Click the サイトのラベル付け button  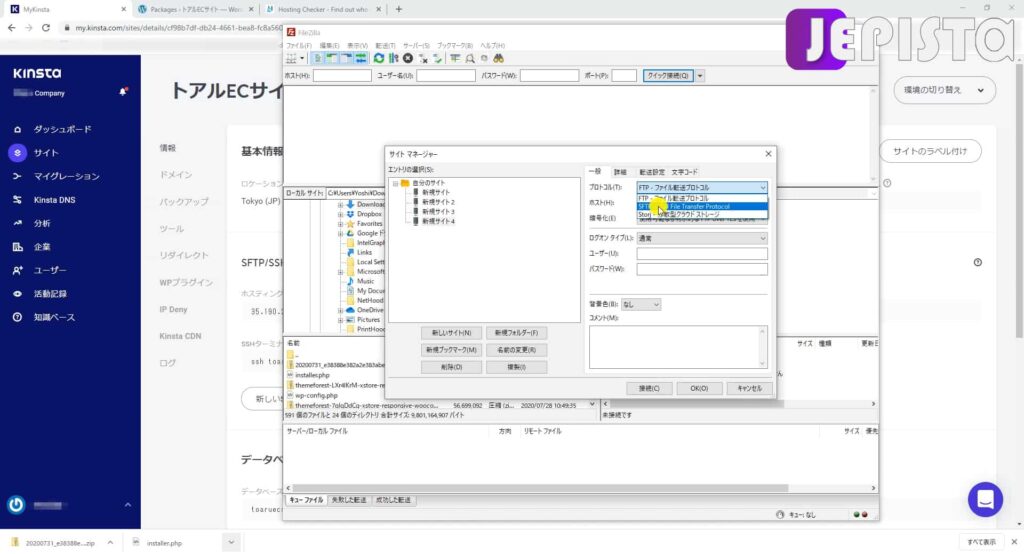click(930, 152)
